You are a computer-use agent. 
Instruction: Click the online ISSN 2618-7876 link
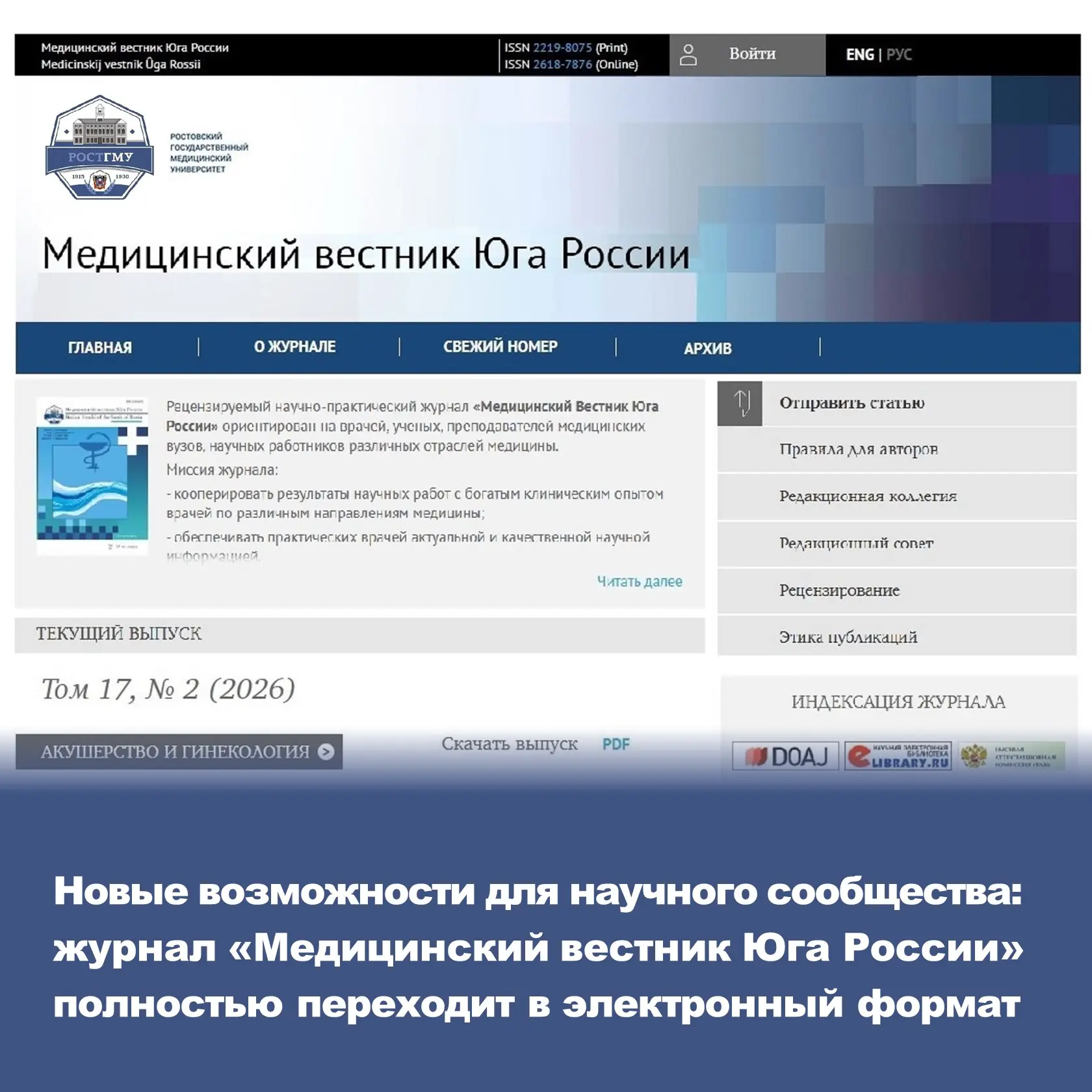pos(562,64)
